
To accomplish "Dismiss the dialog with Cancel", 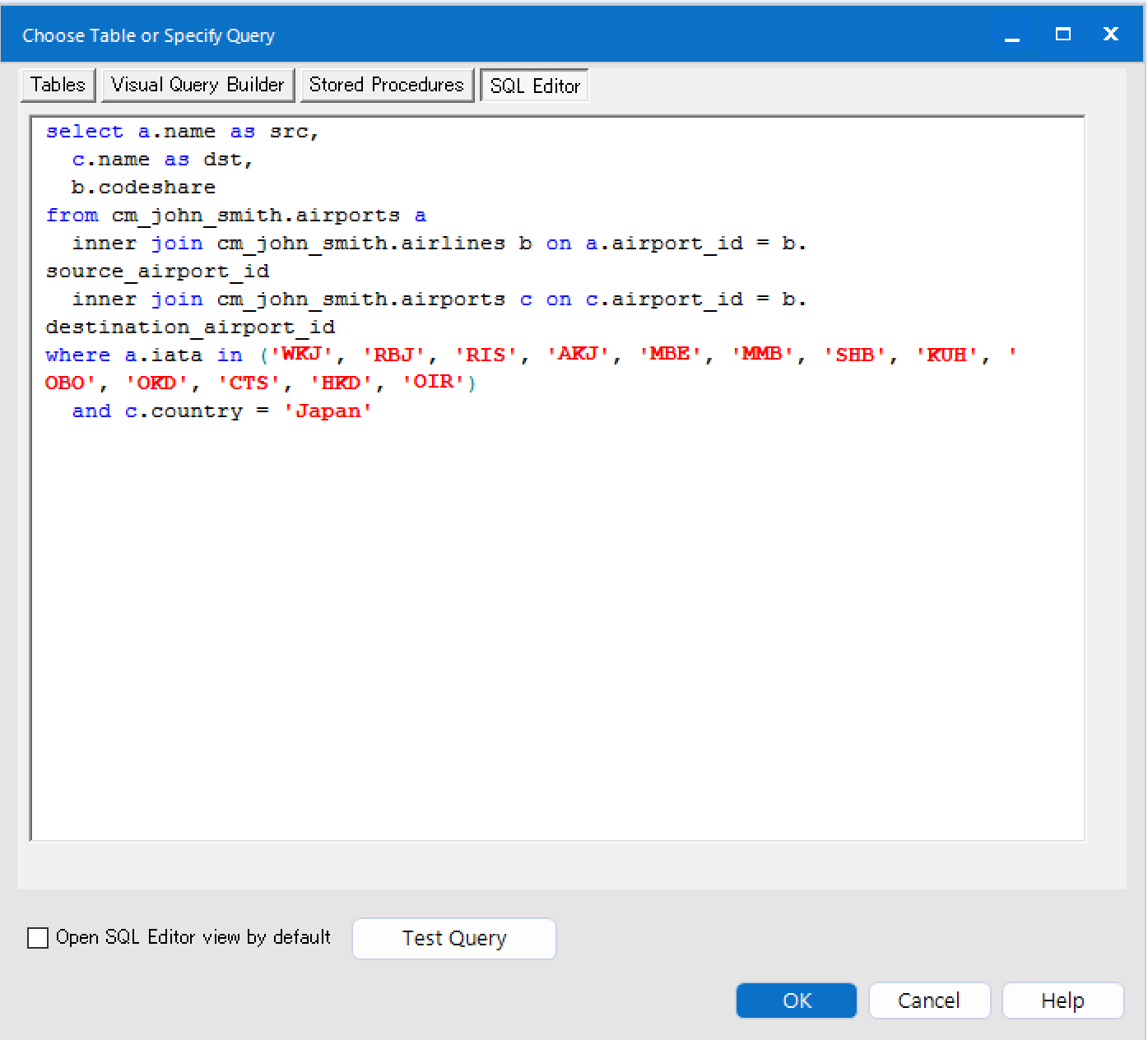I will pos(929,1001).
